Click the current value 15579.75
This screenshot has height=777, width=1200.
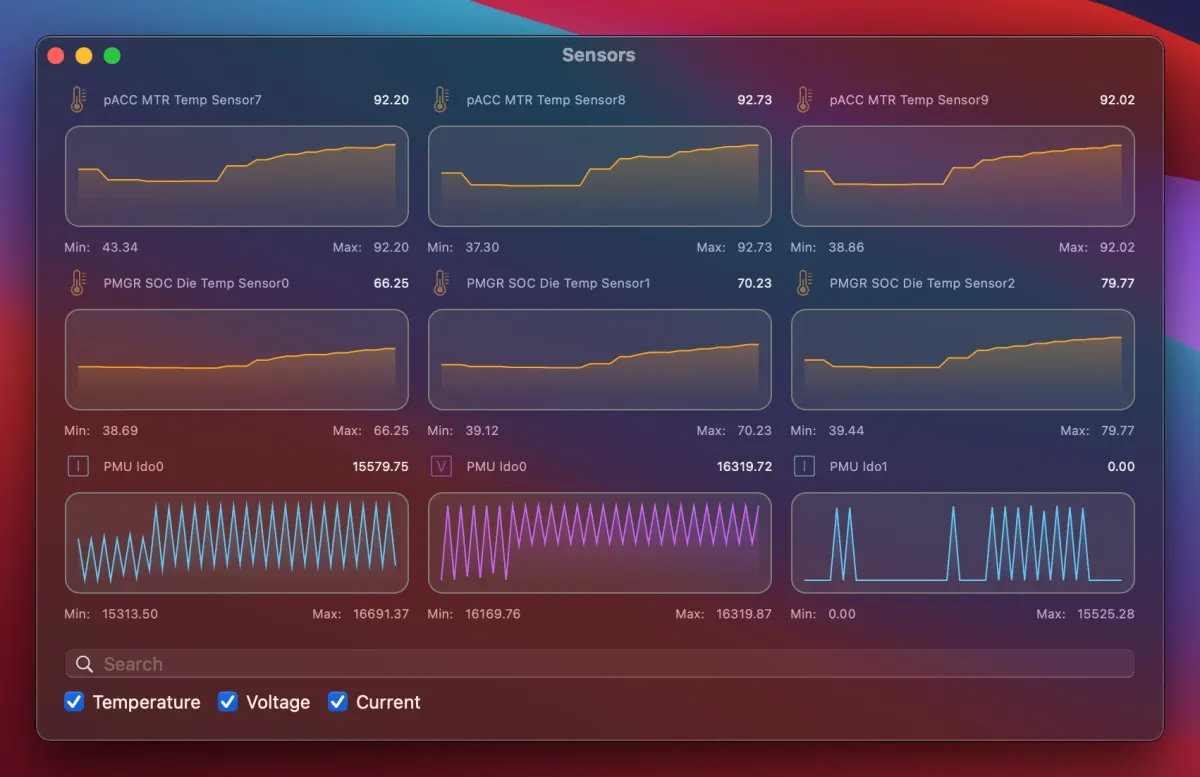click(x=381, y=466)
